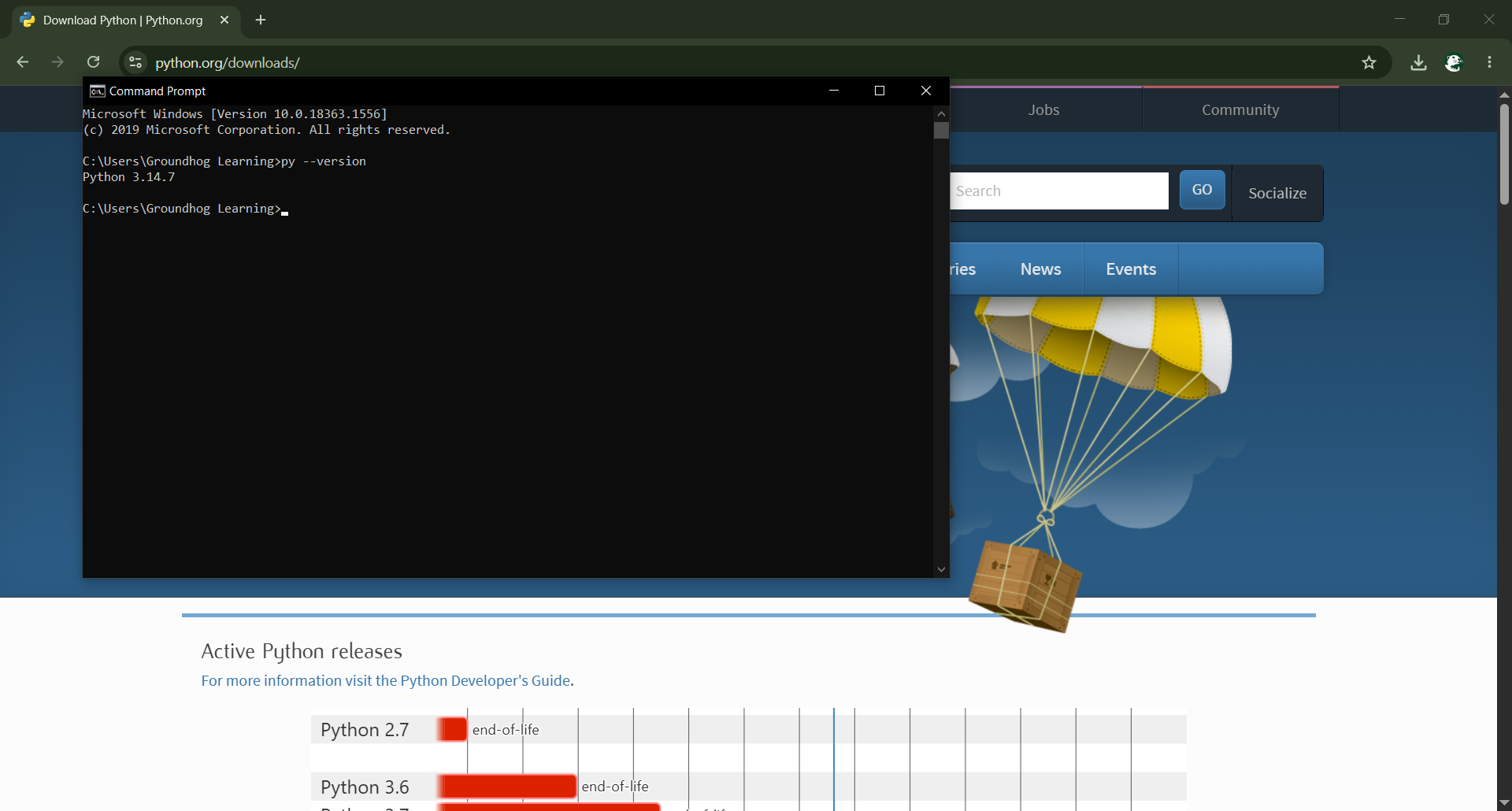Minimize the browser window

[1399, 20]
